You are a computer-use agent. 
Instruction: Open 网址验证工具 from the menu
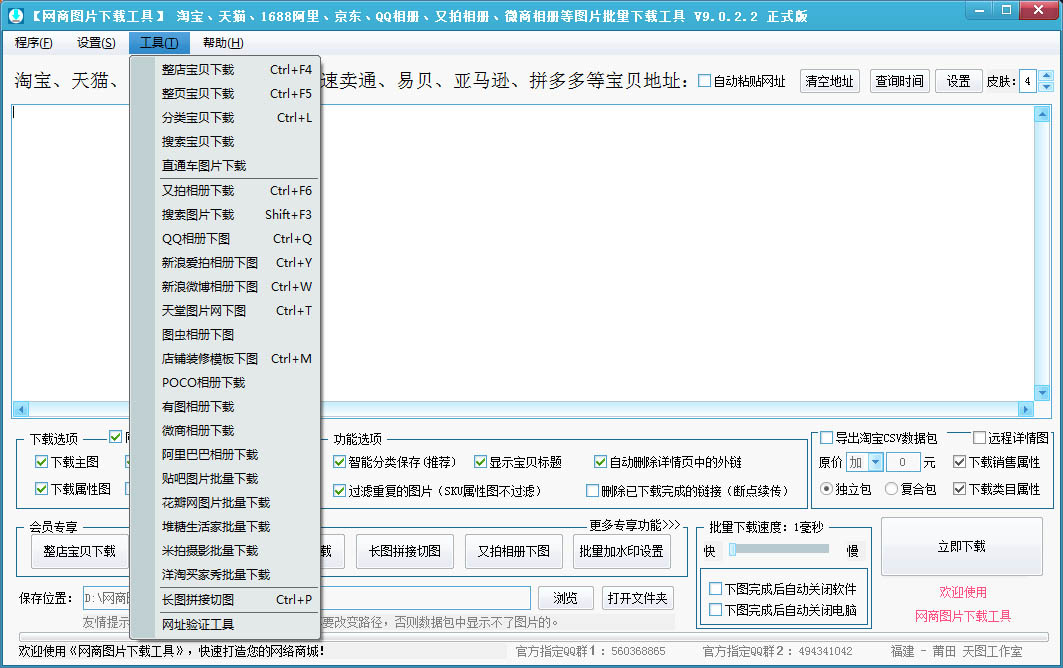pyautogui.click(x=237, y=625)
